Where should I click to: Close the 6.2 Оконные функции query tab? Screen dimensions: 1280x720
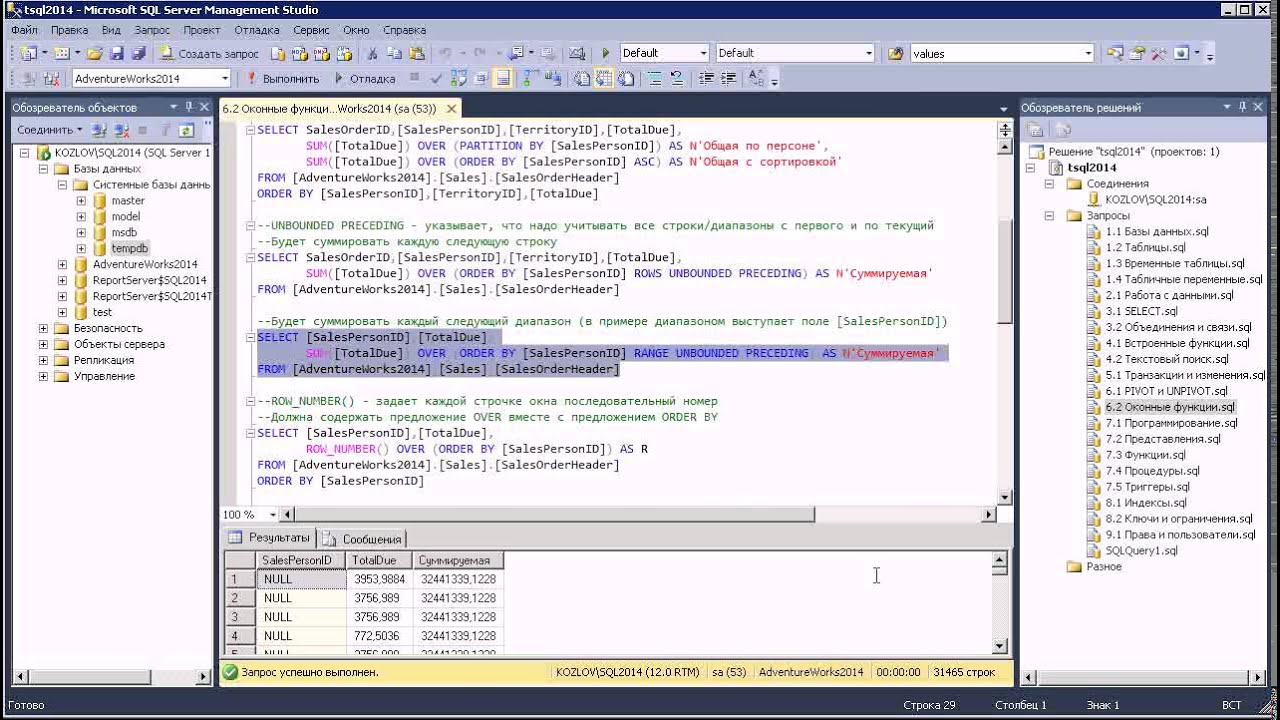pyautogui.click(x=451, y=109)
